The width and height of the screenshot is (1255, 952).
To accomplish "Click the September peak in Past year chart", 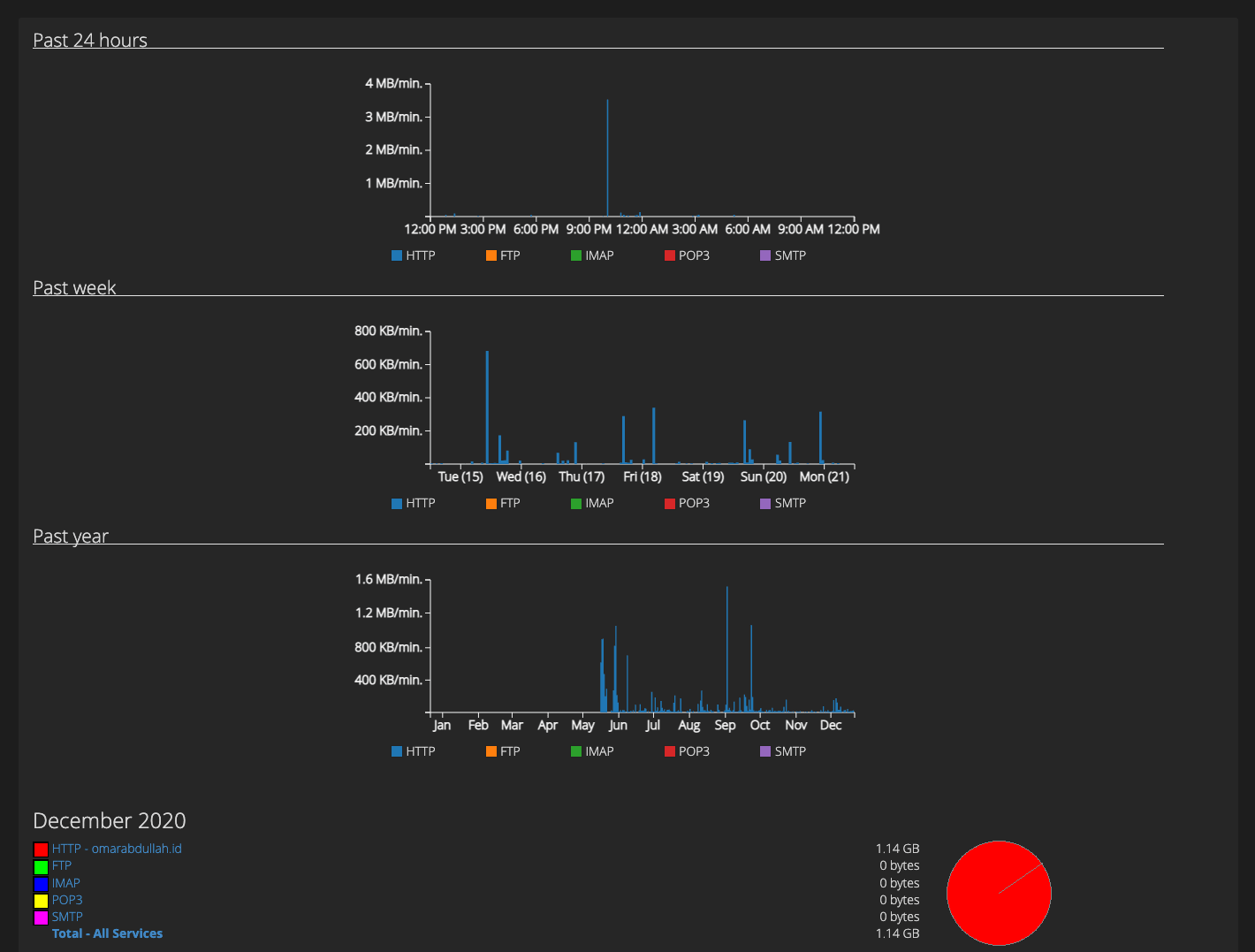I will [726, 650].
